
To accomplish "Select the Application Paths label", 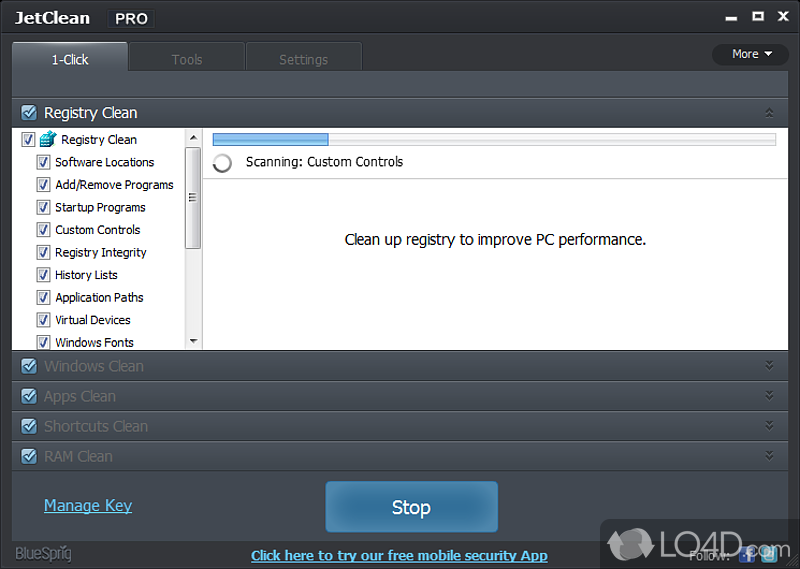I will coord(99,297).
